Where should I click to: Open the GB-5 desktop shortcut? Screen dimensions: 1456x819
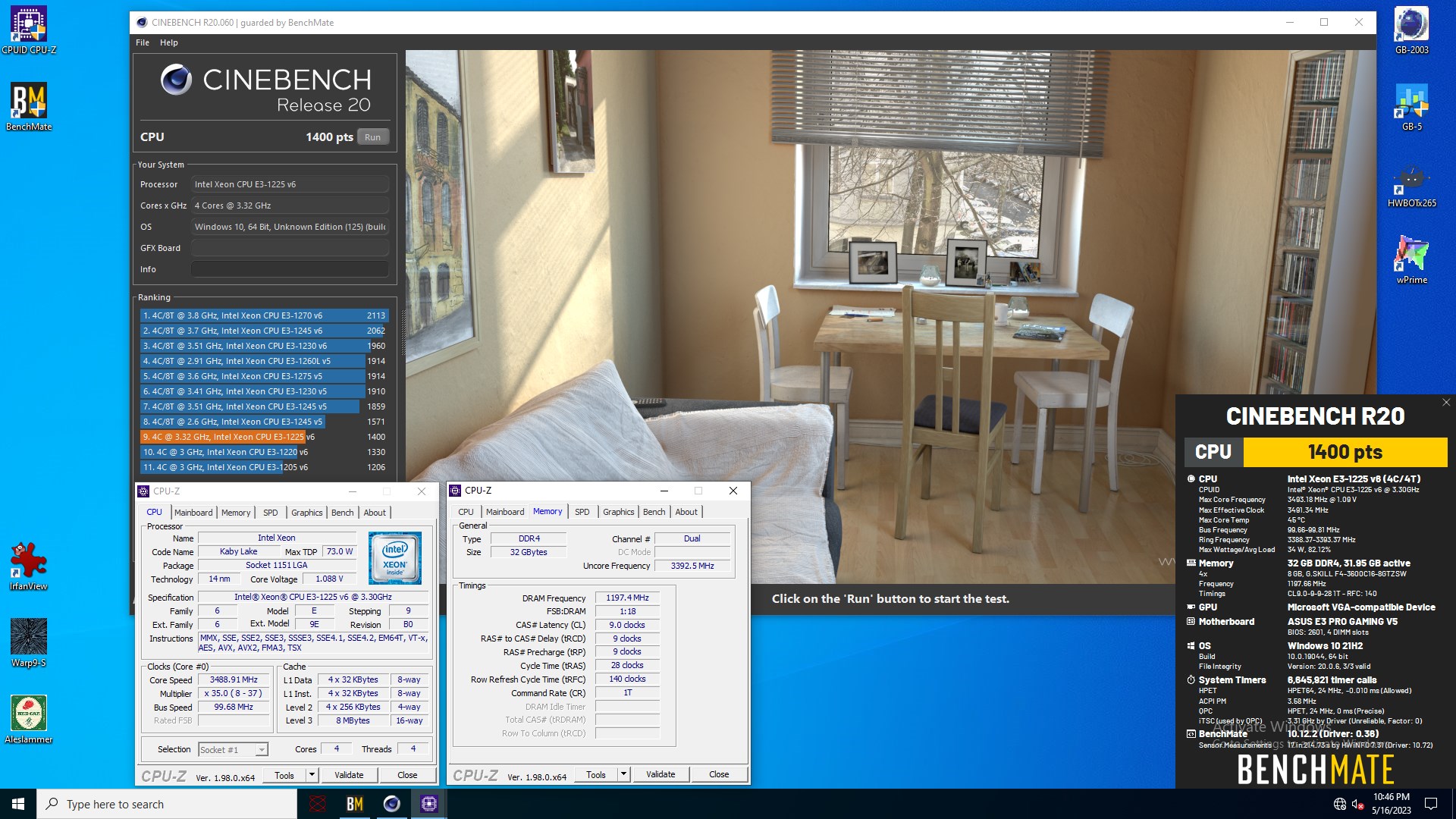[1411, 107]
